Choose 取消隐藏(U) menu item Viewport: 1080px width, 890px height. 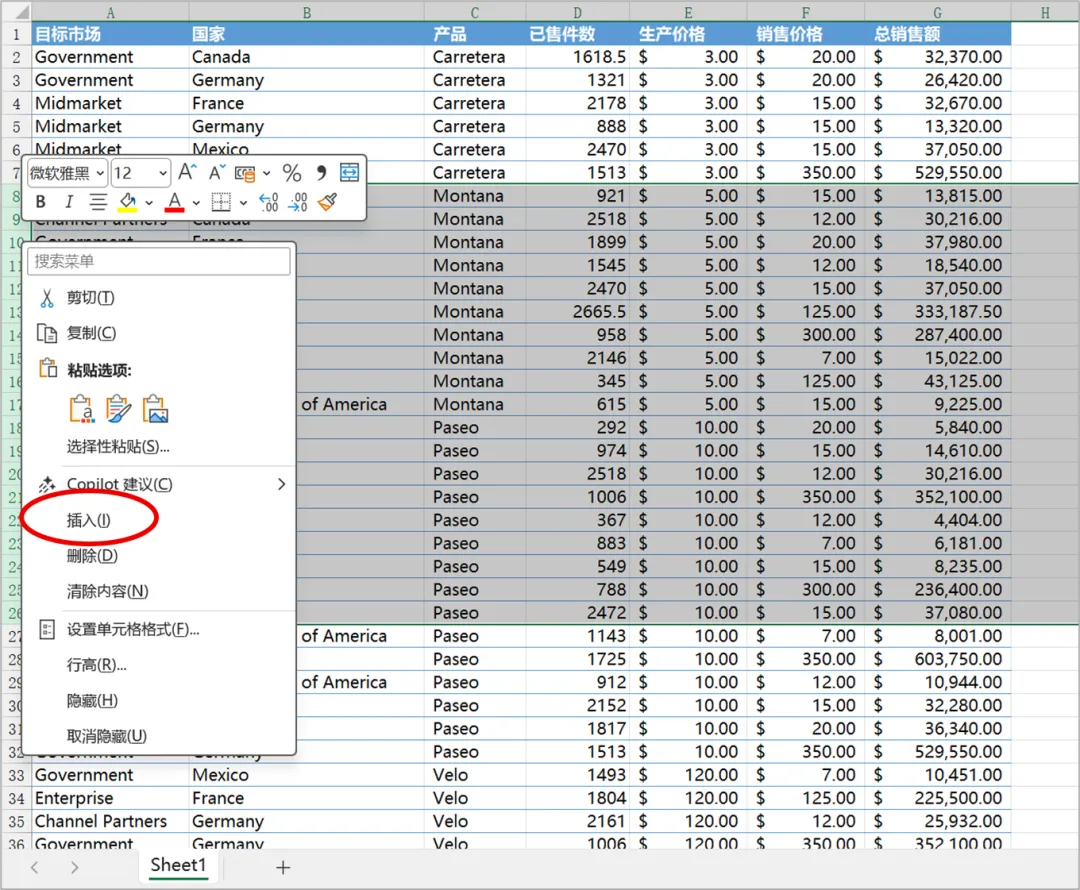[x=158, y=736]
